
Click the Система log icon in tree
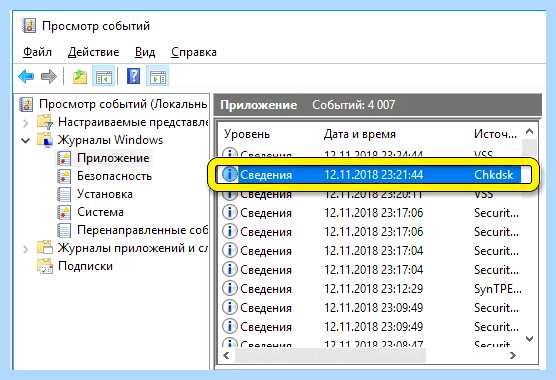[64, 212]
